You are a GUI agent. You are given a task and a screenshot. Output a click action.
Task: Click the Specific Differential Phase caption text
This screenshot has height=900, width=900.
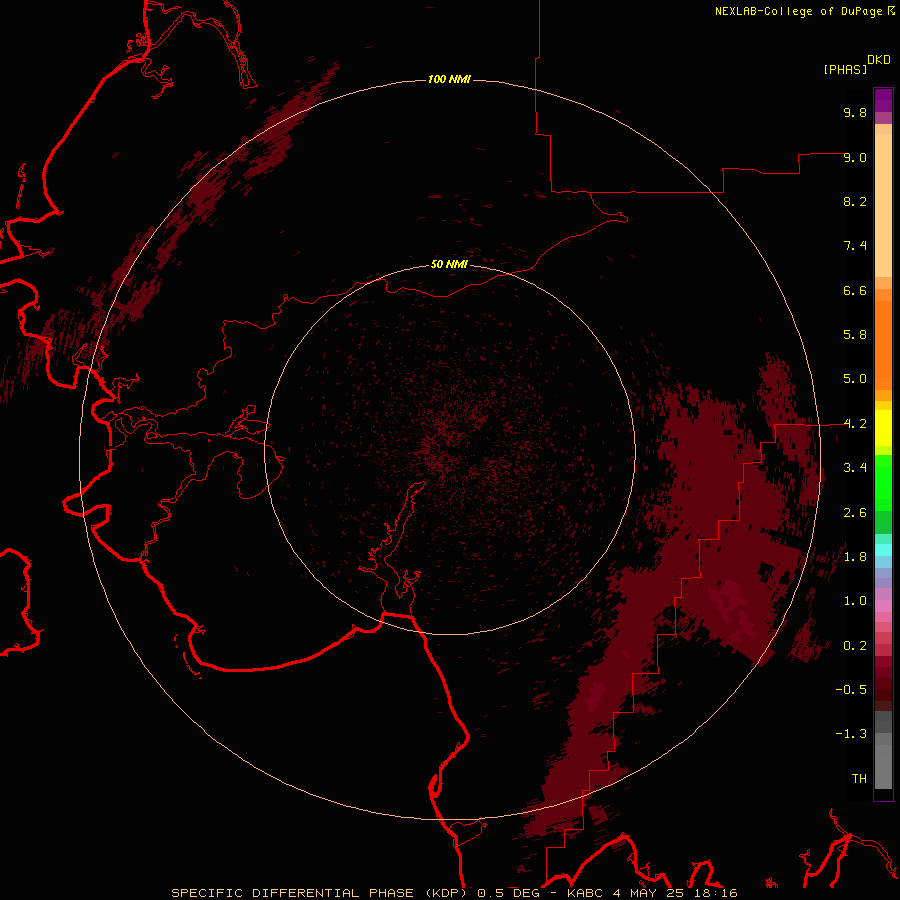coord(454,893)
